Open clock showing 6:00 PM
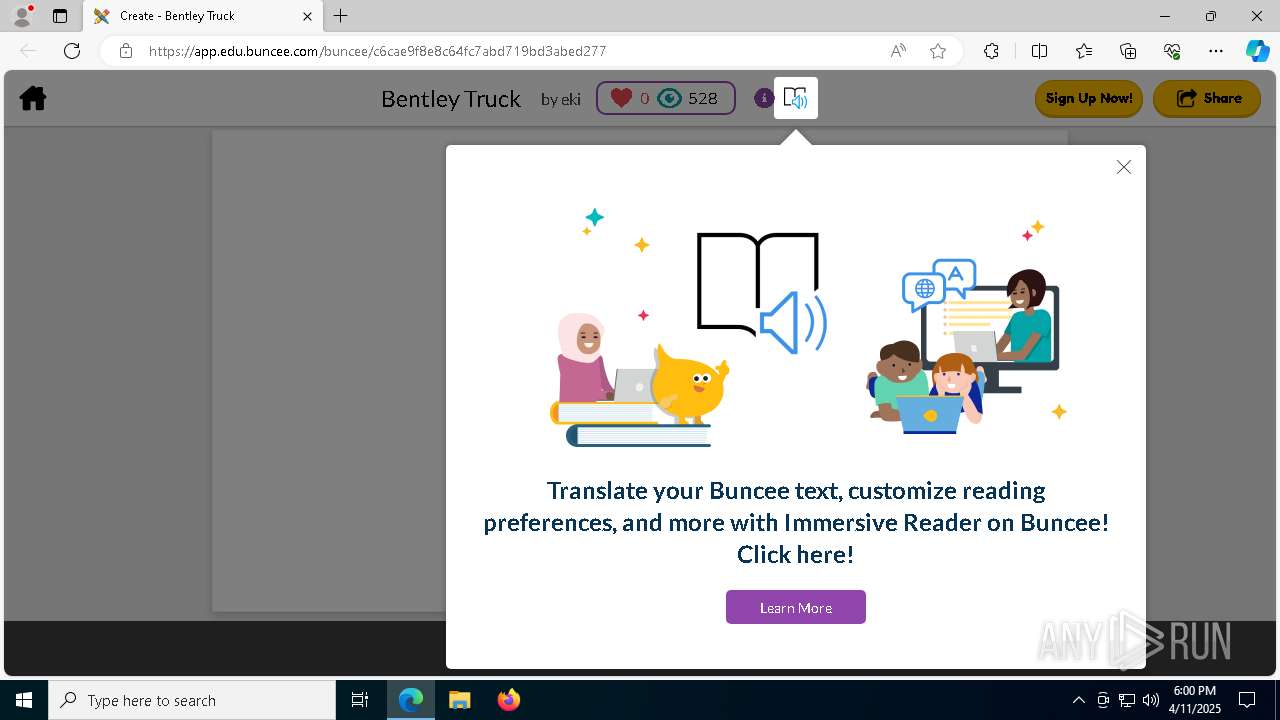The image size is (1280, 720). point(1195,700)
